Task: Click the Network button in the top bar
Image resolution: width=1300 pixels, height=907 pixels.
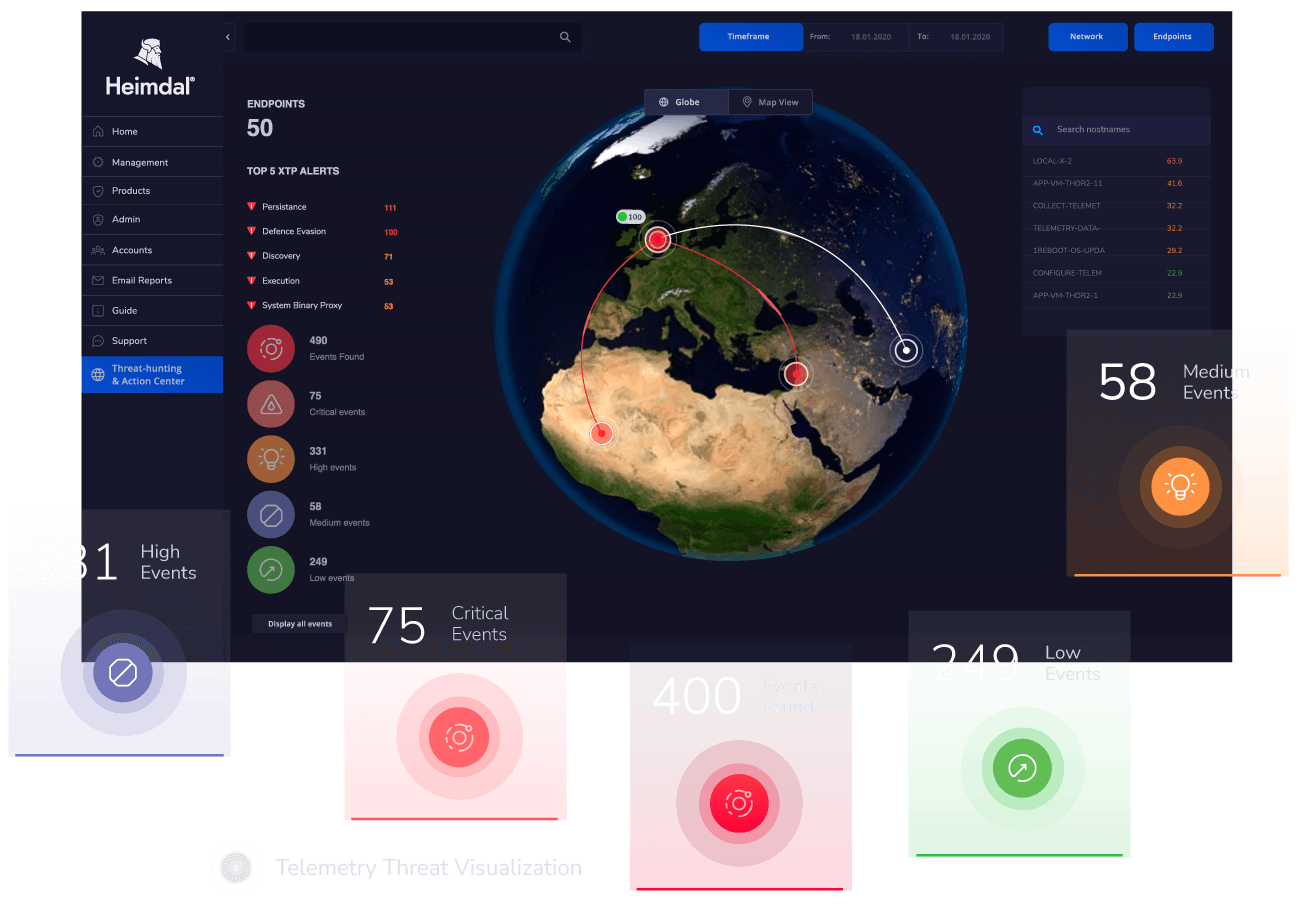Action: (1087, 36)
